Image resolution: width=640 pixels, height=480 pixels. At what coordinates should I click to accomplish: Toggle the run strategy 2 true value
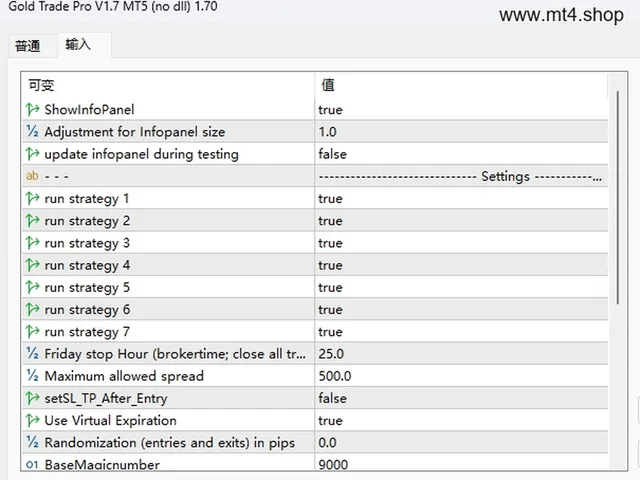pos(461,220)
